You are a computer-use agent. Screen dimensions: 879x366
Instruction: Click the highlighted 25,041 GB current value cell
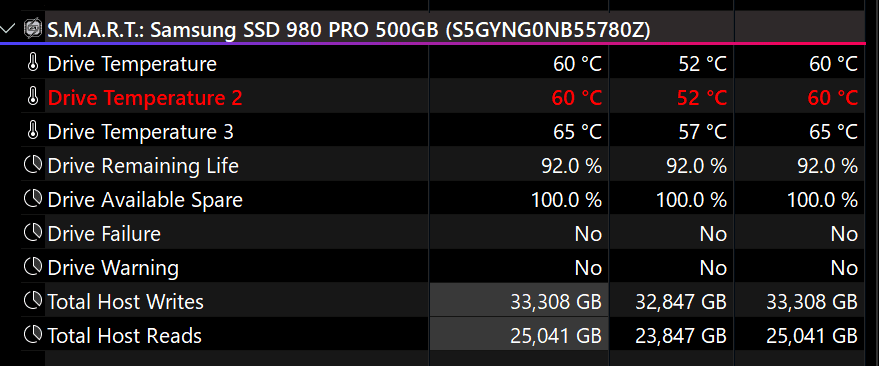pos(519,335)
